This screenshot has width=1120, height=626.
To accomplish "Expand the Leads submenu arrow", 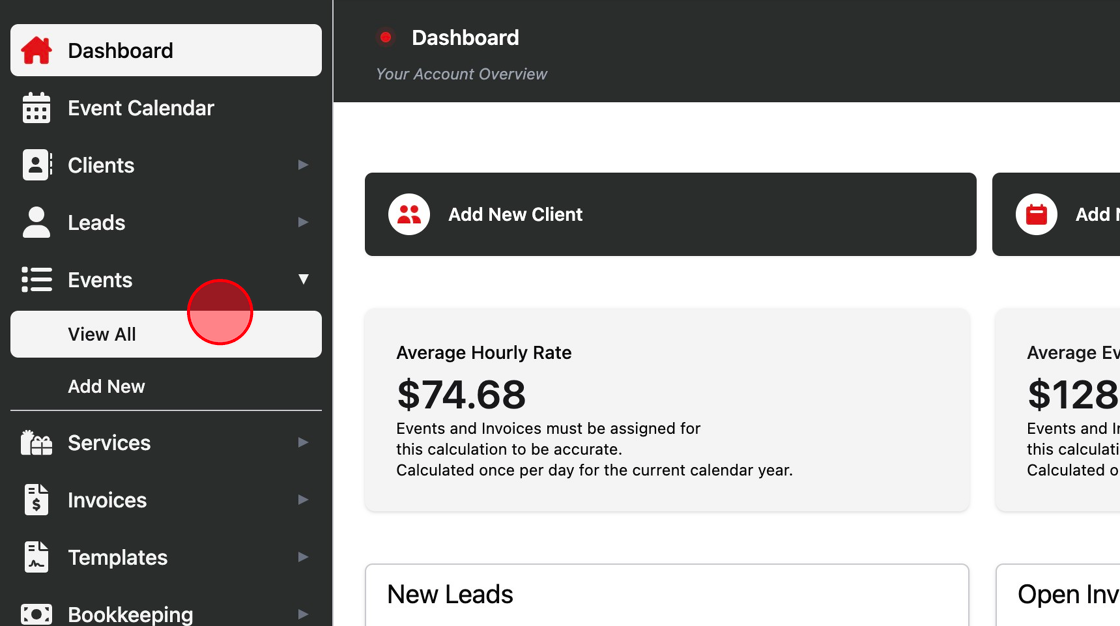I will tap(303, 222).
